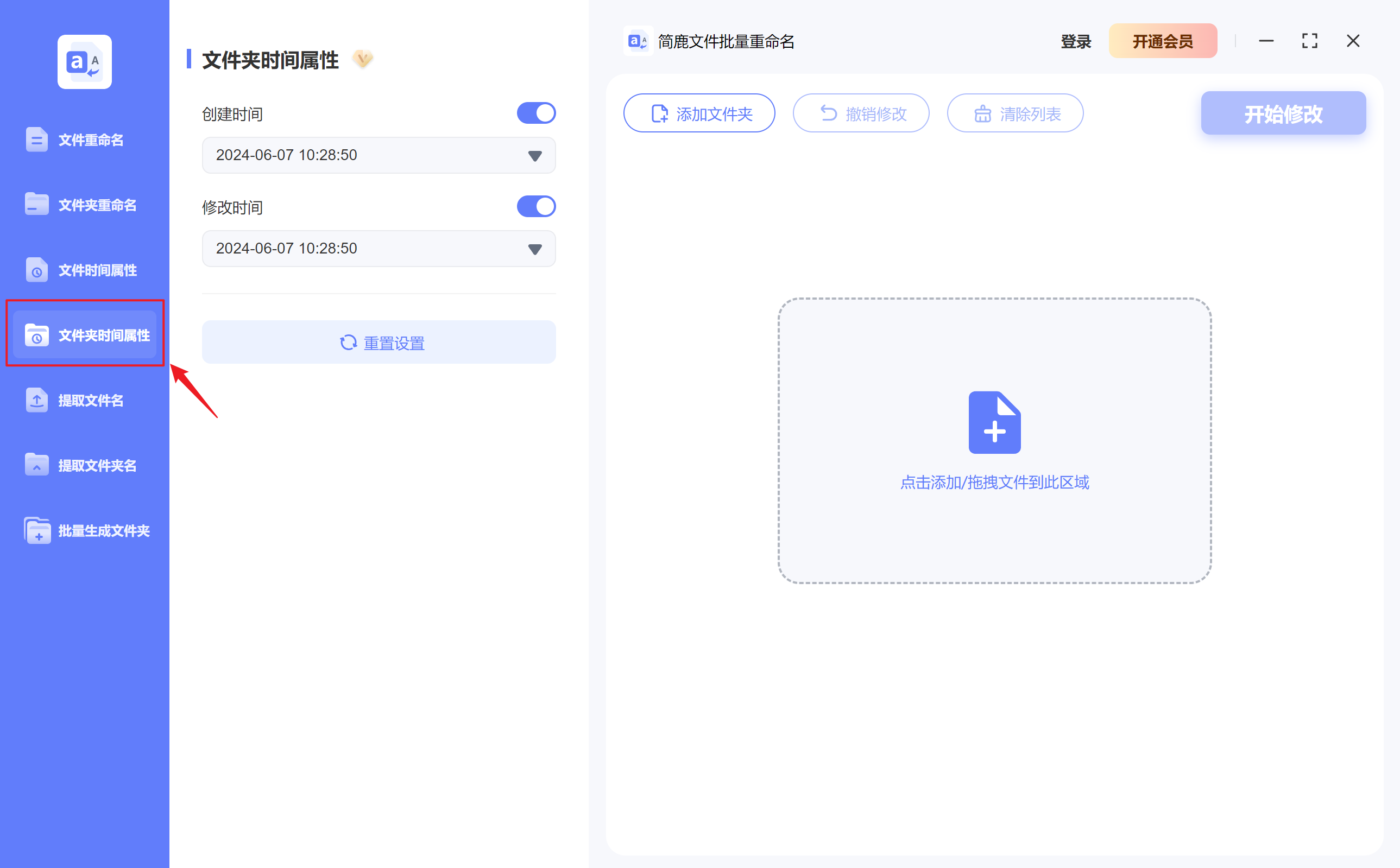Open the 修改时间 date selector
This screenshot has width=1400, height=868.
coord(534,248)
